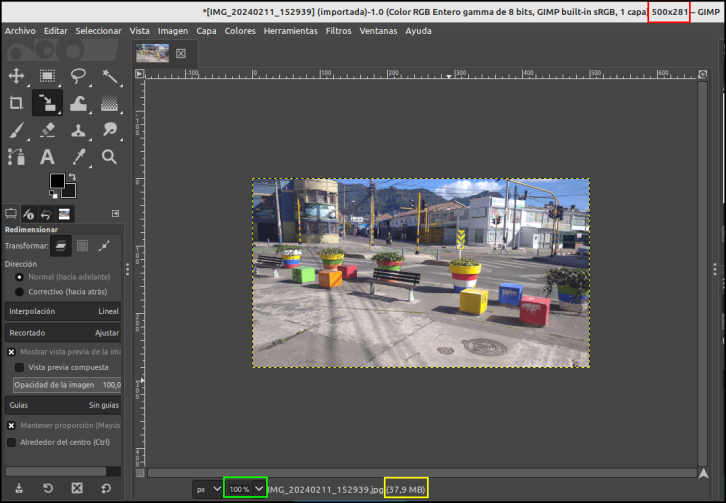Screen dimensions: 726x503
Task: Open the Archivo menu
Action: (20, 31)
